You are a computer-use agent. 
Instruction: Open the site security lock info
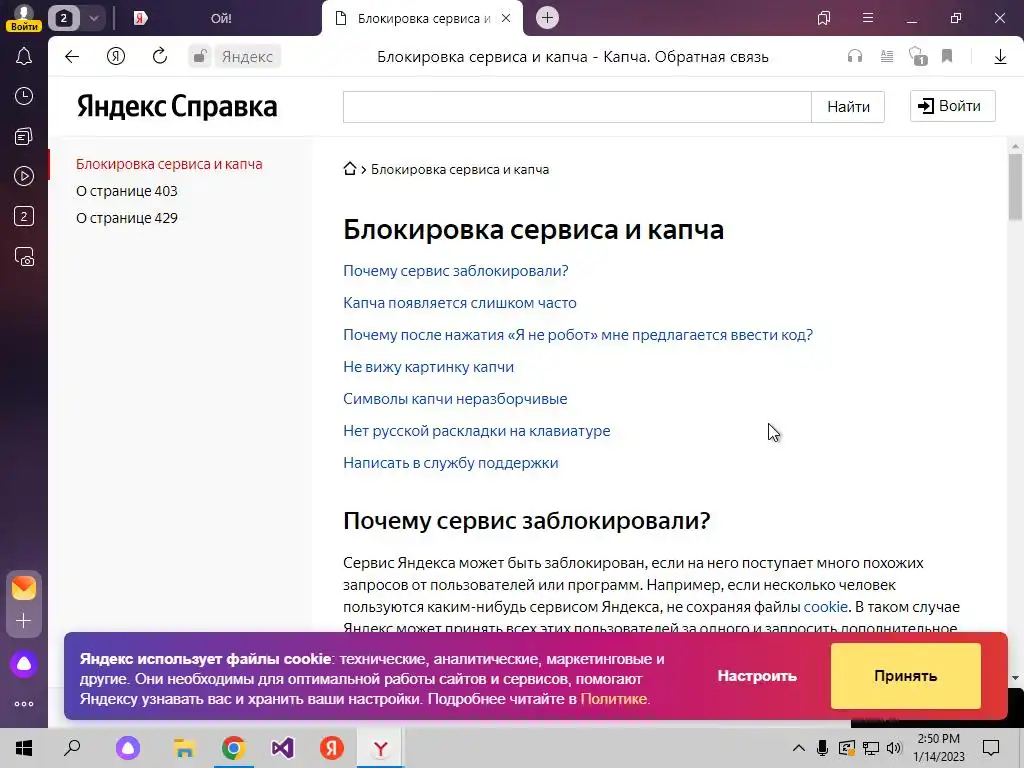200,57
